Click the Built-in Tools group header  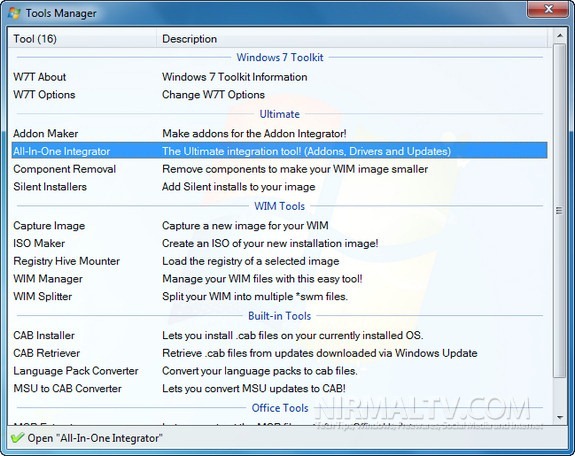[x=279, y=316]
